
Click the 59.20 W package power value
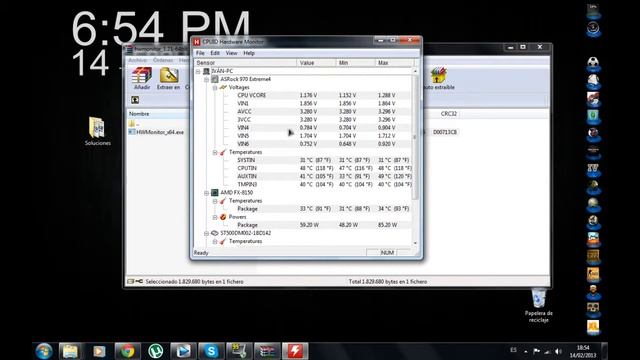309,225
